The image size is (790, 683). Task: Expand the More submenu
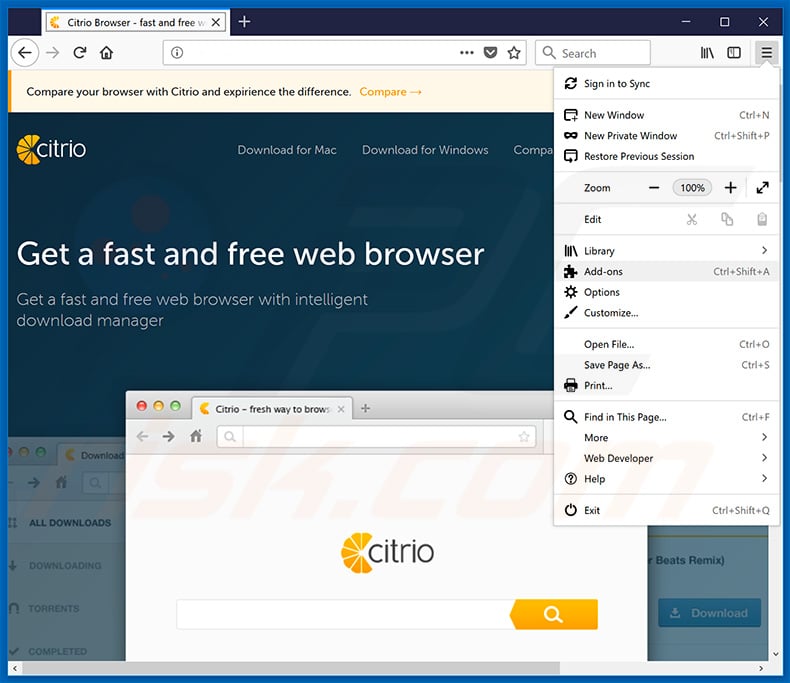point(666,438)
